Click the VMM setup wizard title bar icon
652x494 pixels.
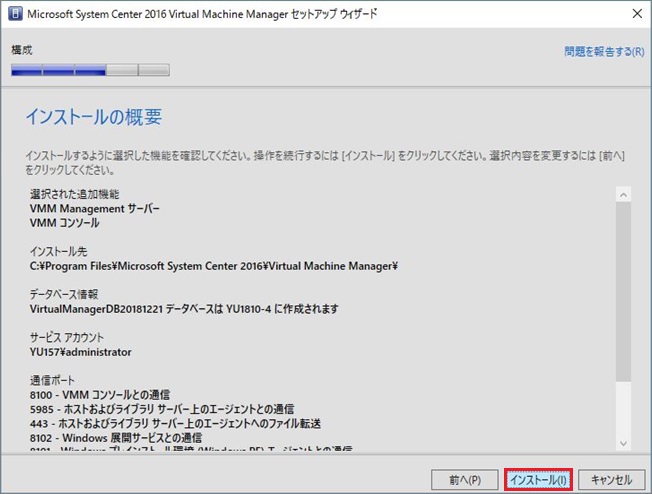point(14,15)
